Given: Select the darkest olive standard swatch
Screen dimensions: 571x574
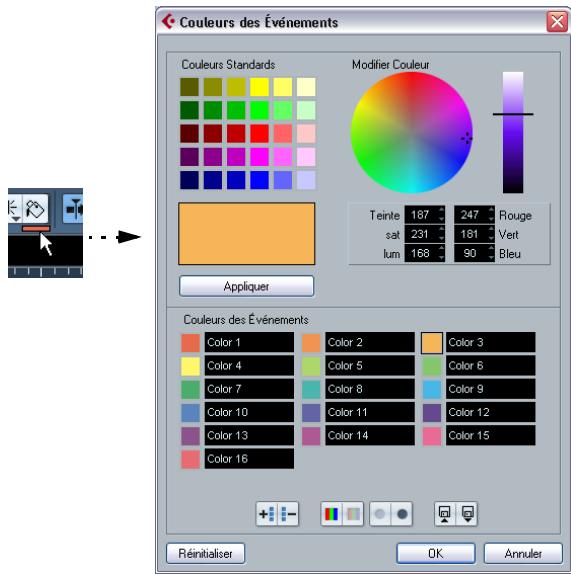Looking at the screenshot, I should pos(190,87).
